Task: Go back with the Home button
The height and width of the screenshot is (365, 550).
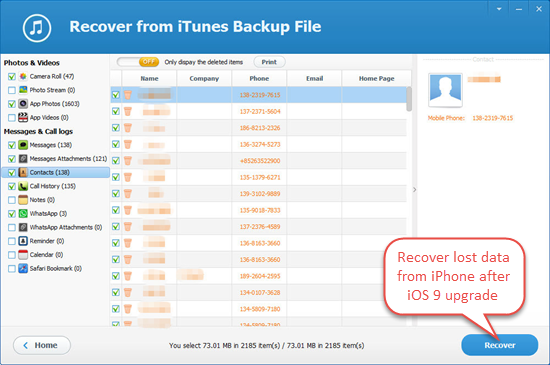Action: coord(42,345)
